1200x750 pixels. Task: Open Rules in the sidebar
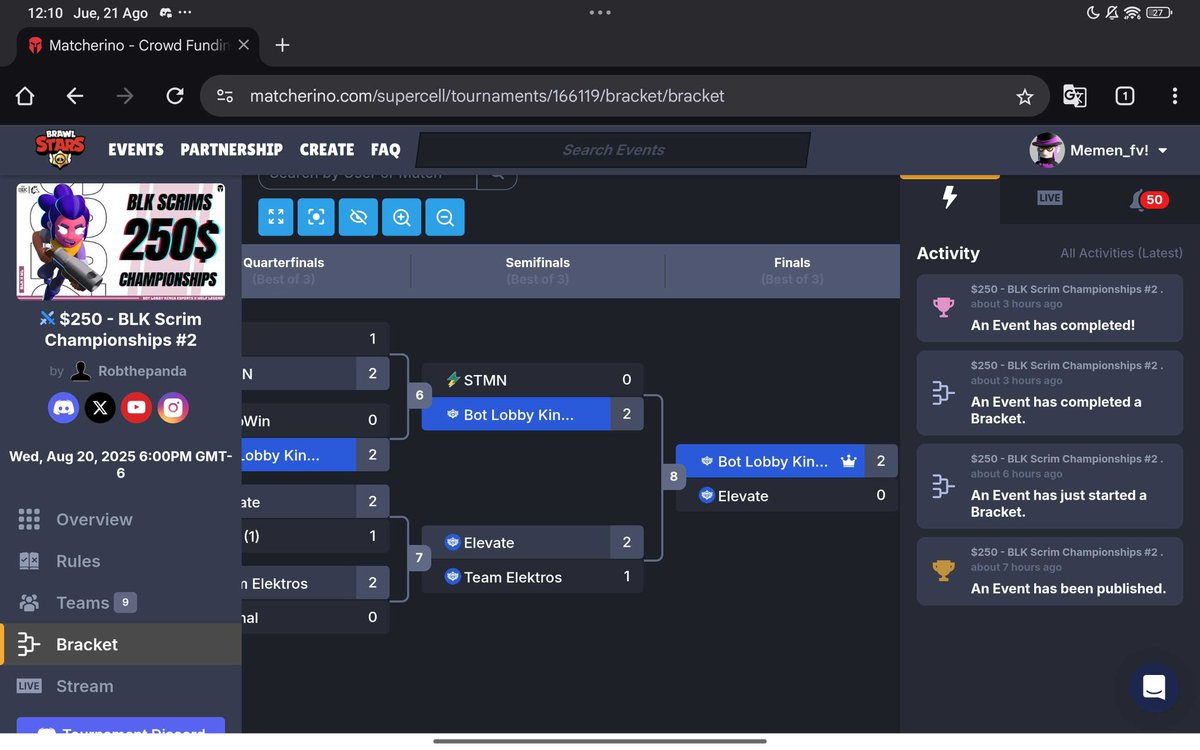click(x=120, y=561)
